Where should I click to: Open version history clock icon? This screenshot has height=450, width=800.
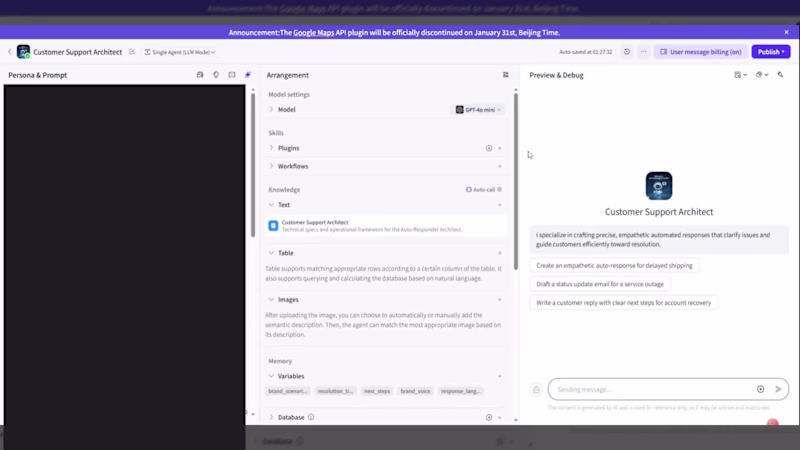coord(627,52)
